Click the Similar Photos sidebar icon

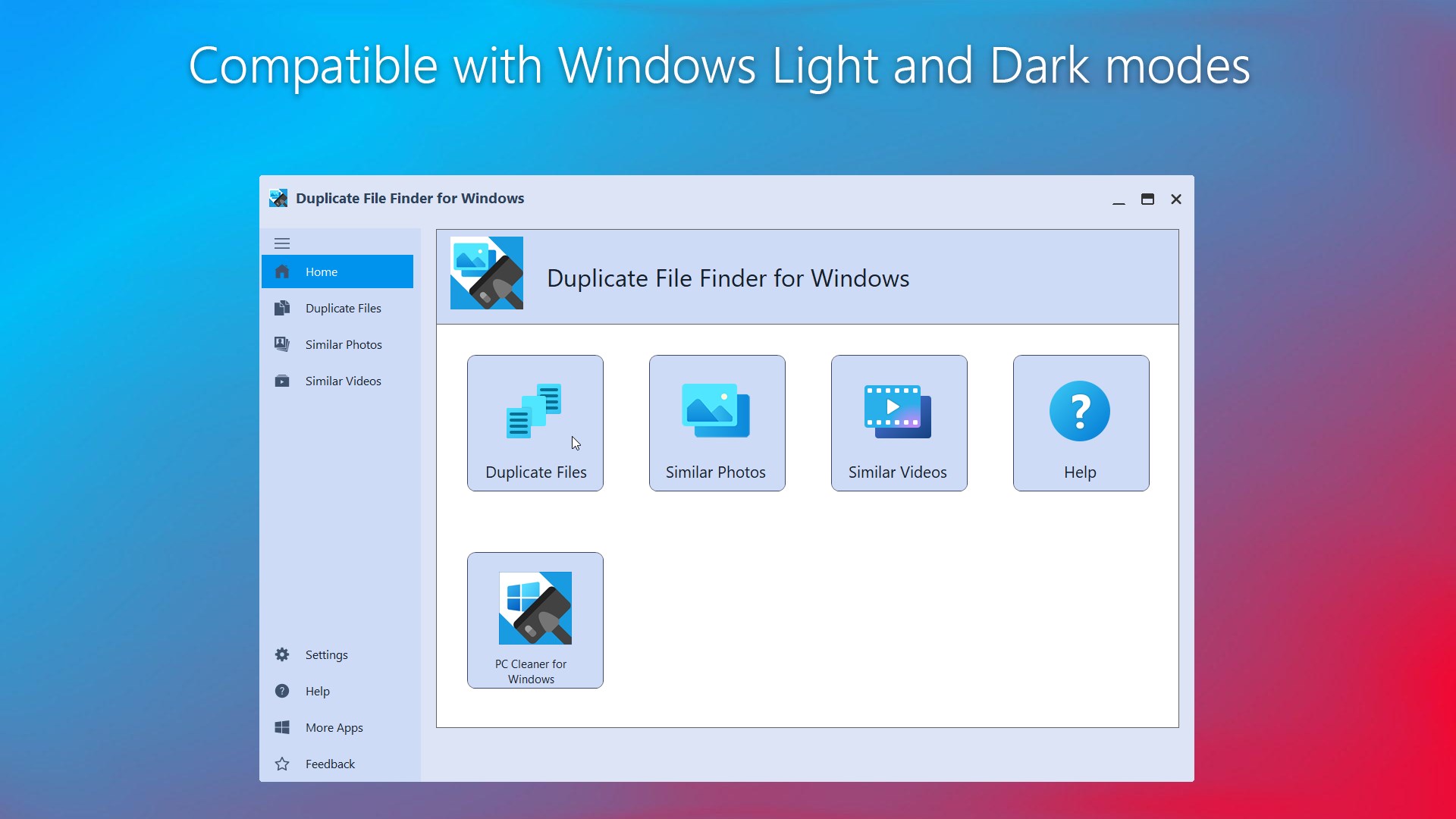[x=282, y=344]
